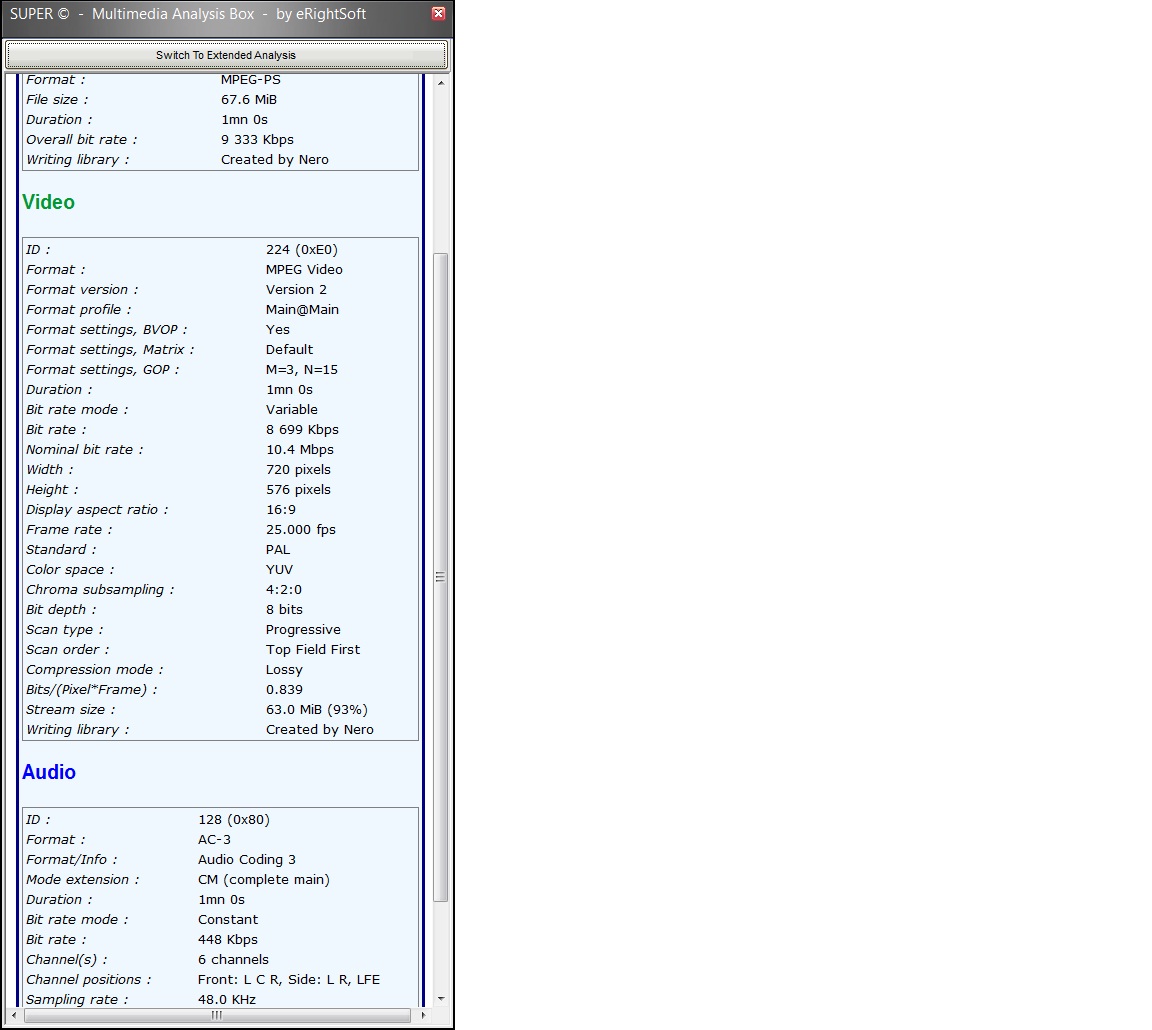Click the audio bit rate 448 Kbps
The height and width of the screenshot is (1030, 1152).
pos(228,940)
